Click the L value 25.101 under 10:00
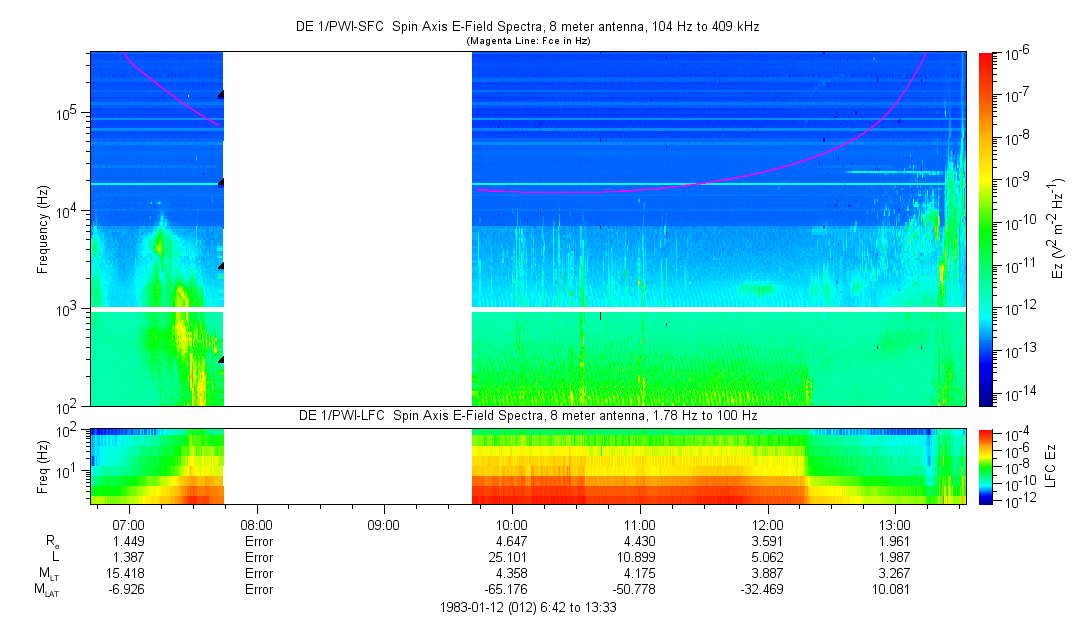1083x620 pixels. [512, 557]
